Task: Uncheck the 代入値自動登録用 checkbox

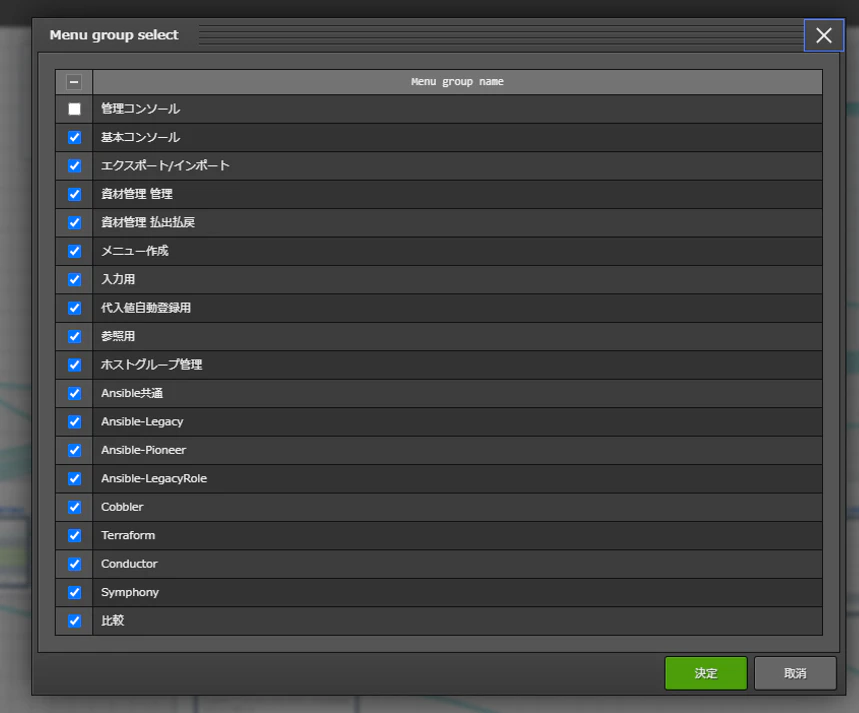Action: (x=74, y=308)
